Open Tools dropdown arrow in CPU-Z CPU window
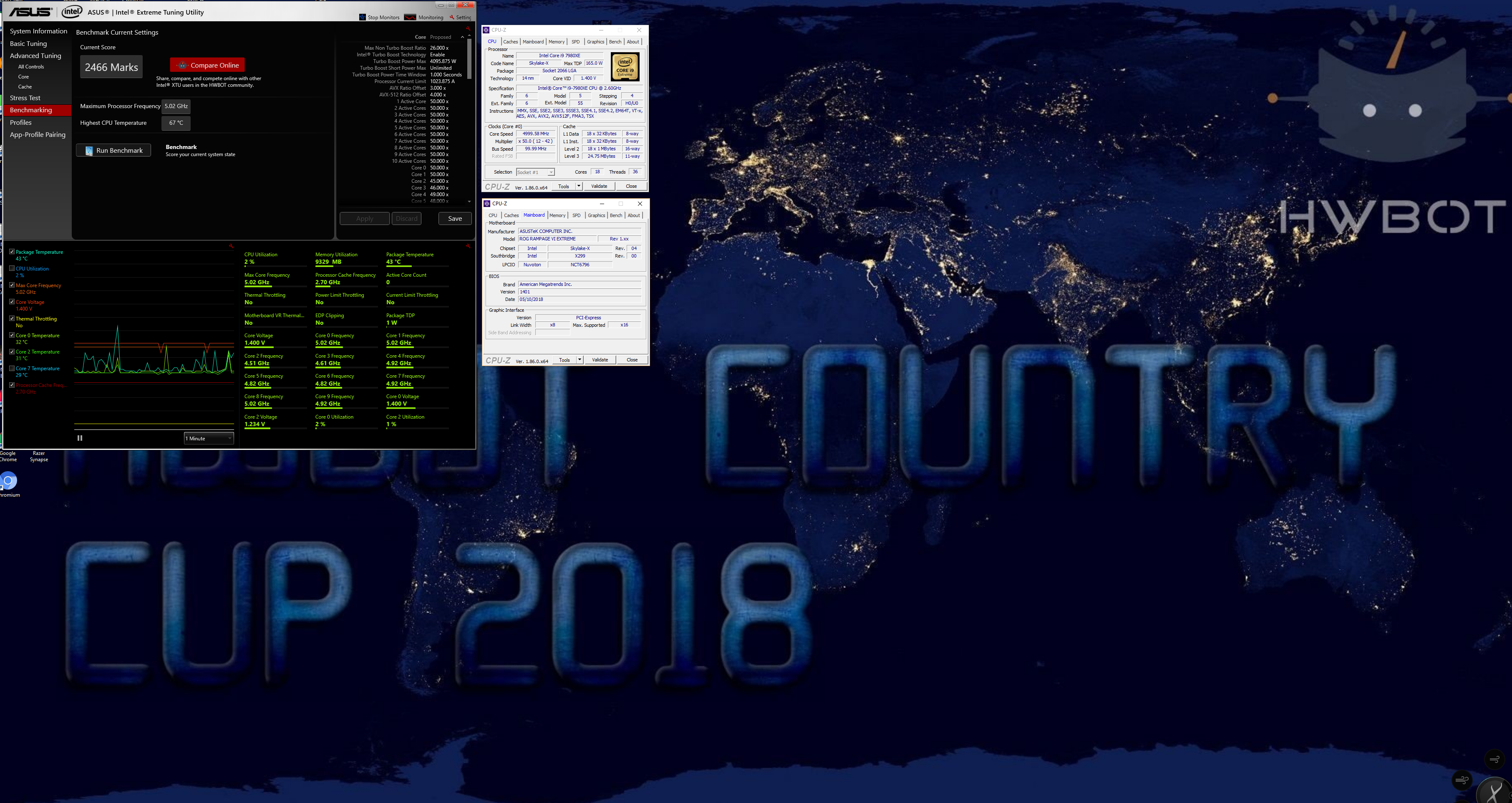This screenshot has width=1512, height=803. [579, 186]
